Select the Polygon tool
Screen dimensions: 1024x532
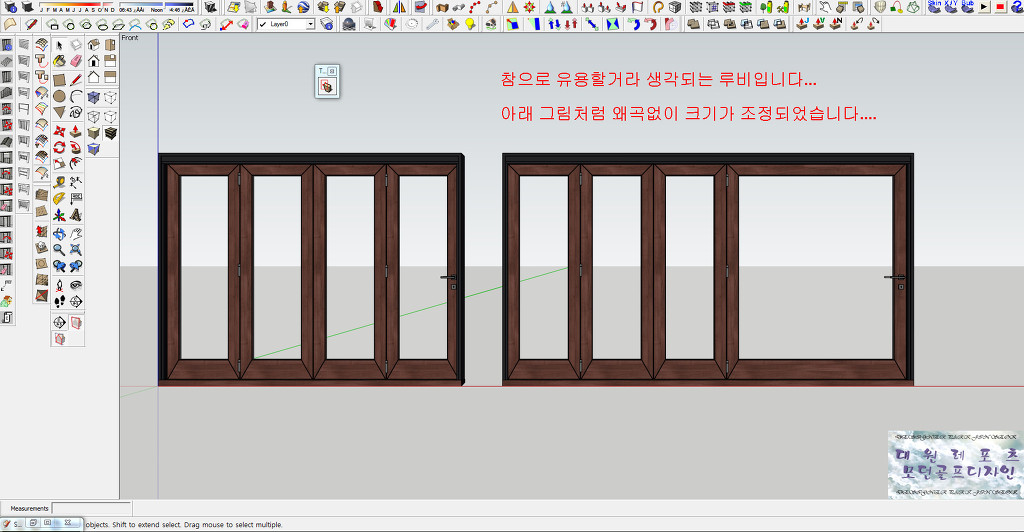pyautogui.click(x=59, y=112)
